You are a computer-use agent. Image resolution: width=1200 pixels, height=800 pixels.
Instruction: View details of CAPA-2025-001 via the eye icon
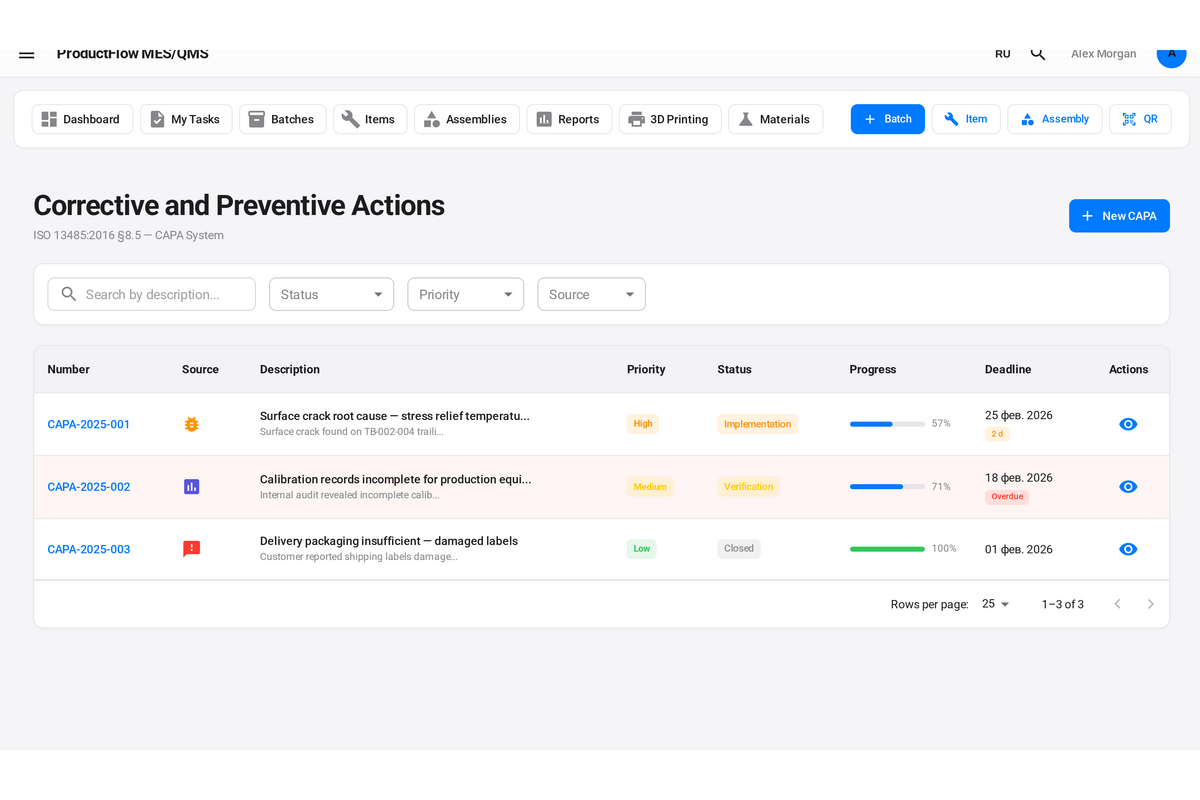pos(1128,424)
